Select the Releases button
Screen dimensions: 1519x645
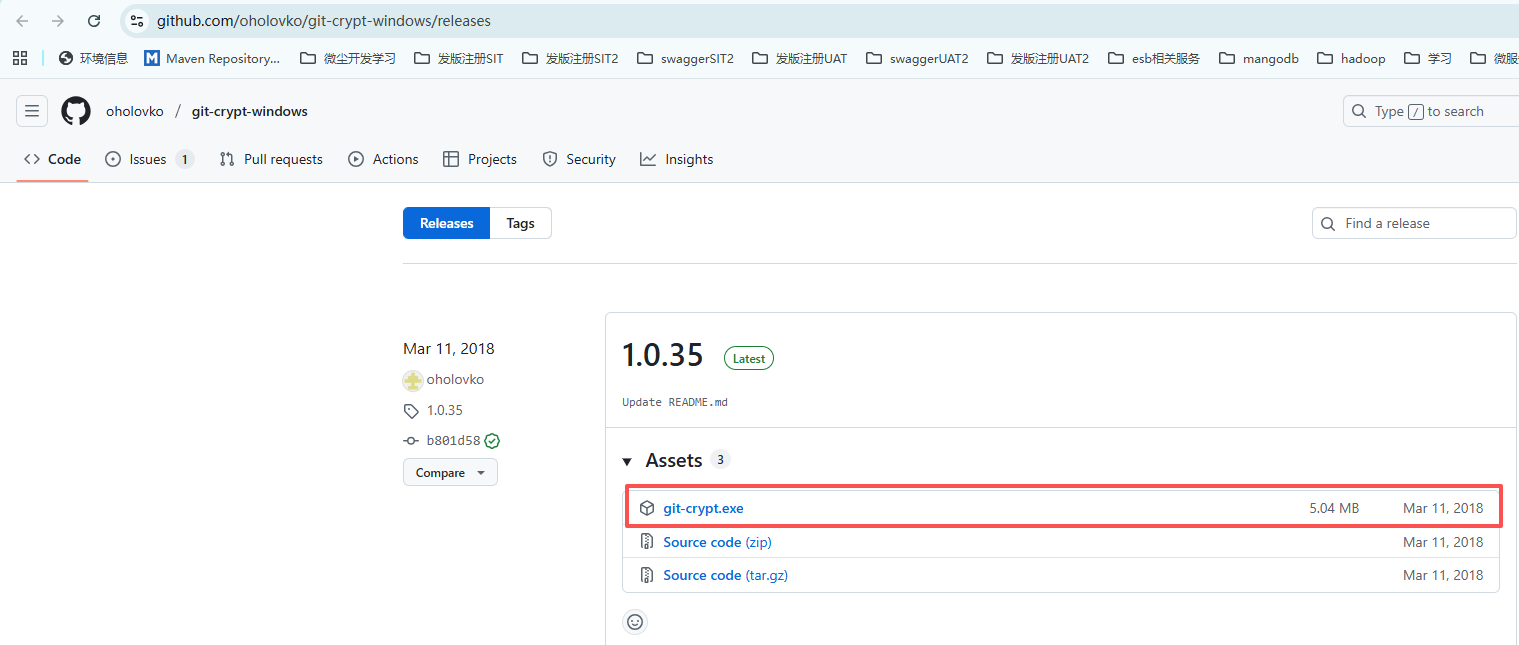[446, 223]
